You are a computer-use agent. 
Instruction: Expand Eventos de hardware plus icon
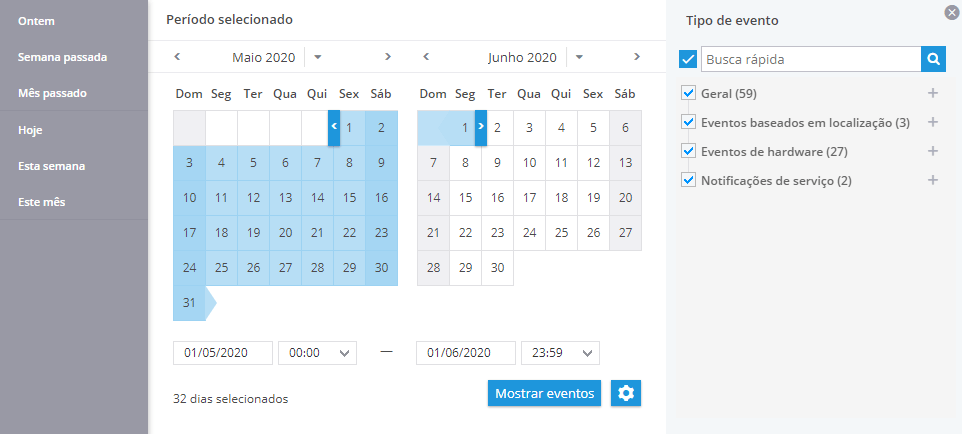933,151
